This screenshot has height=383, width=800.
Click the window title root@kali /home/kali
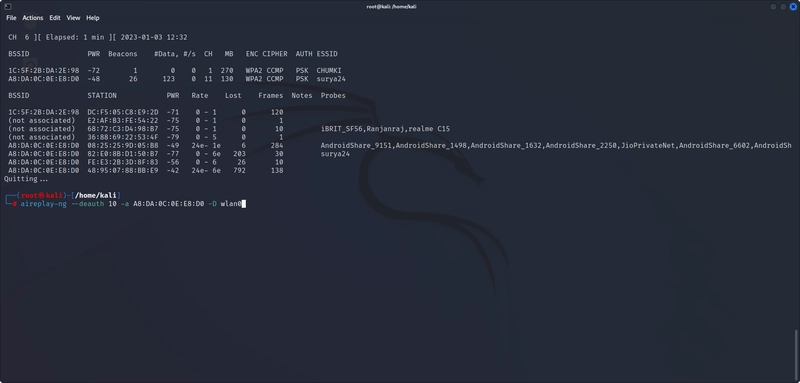coord(391,7)
